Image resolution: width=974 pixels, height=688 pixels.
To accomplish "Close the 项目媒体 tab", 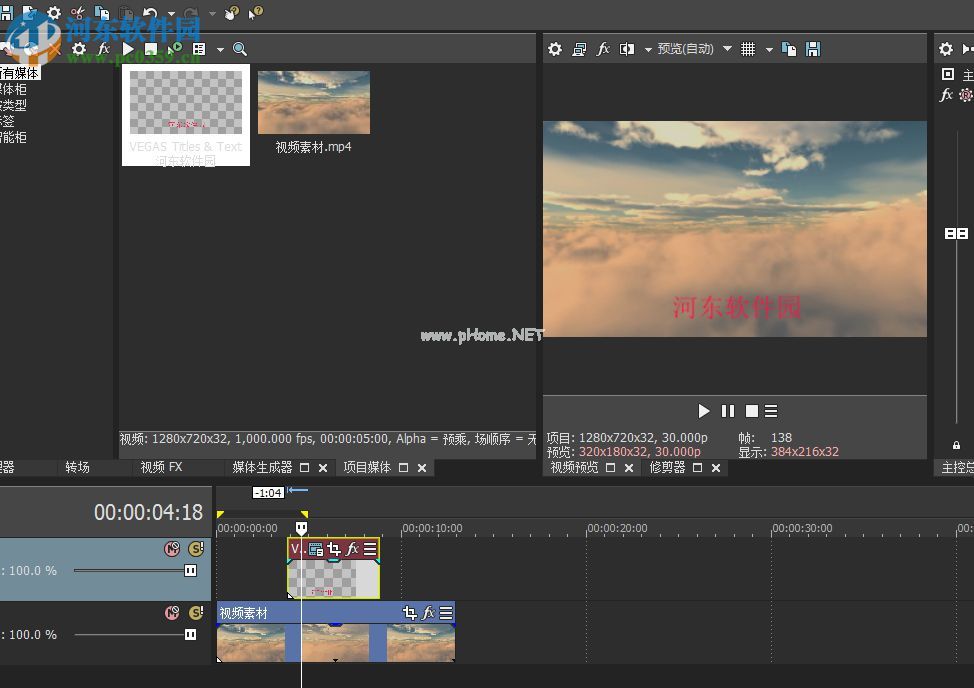I will tap(422, 468).
